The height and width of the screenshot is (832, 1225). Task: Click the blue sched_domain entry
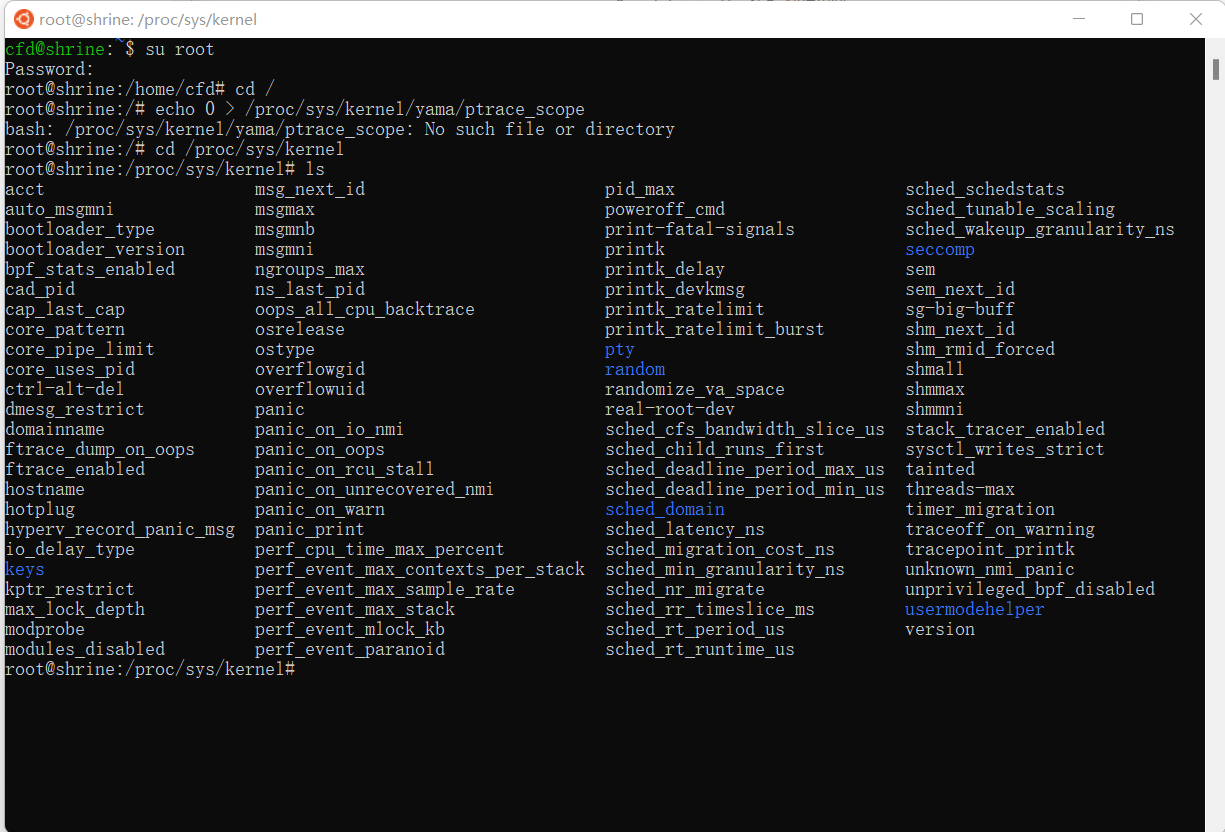pyautogui.click(x=665, y=509)
